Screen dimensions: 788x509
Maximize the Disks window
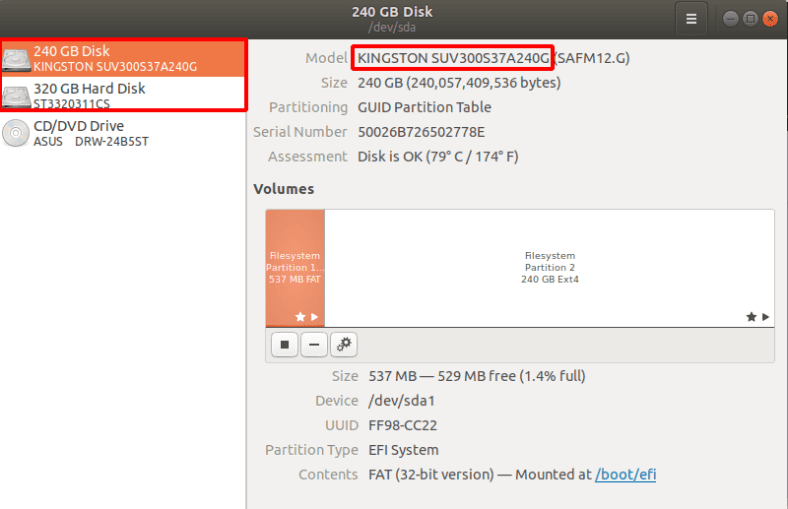point(750,19)
